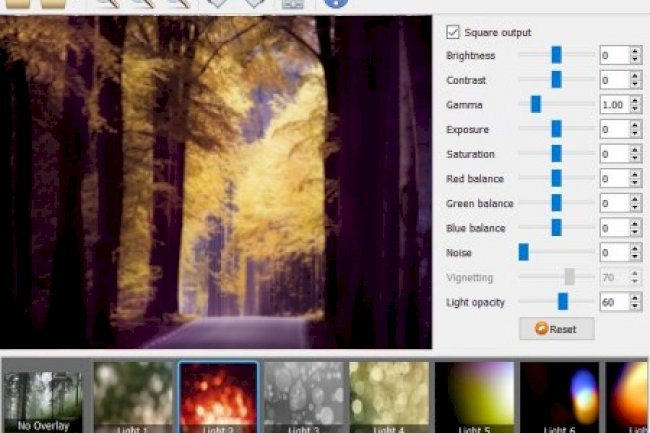Click the Exposure value input field
The width and height of the screenshot is (650, 433).
[x=613, y=129]
